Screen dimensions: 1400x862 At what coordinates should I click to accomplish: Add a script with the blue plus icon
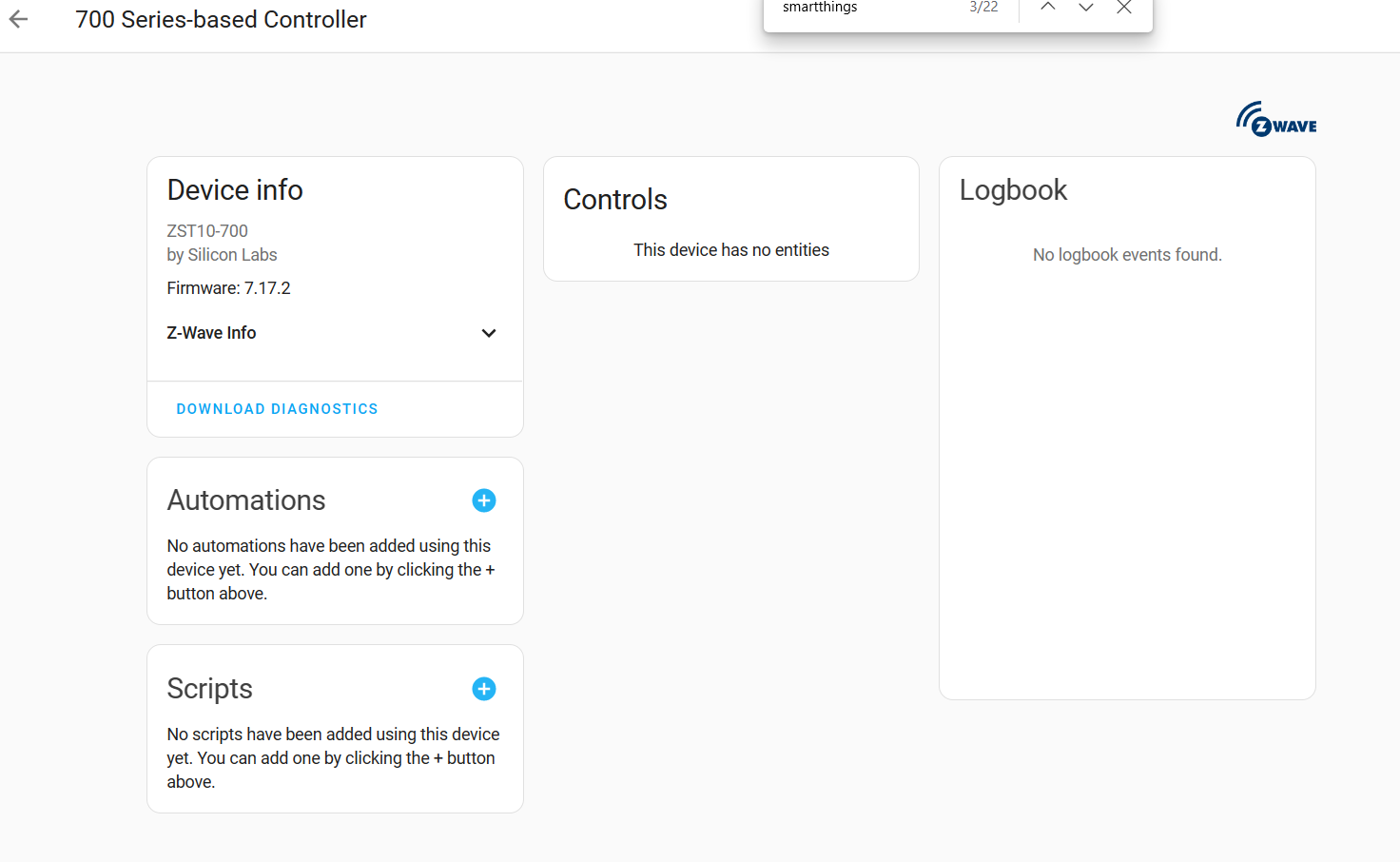pyautogui.click(x=484, y=688)
